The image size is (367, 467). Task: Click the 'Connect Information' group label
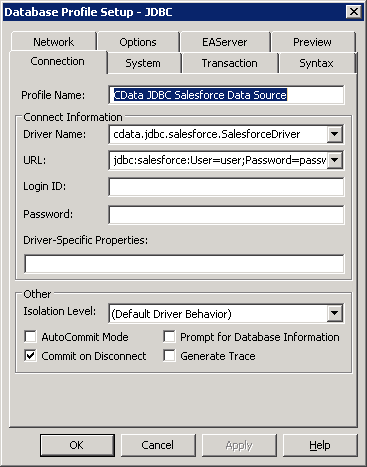(73, 117)
